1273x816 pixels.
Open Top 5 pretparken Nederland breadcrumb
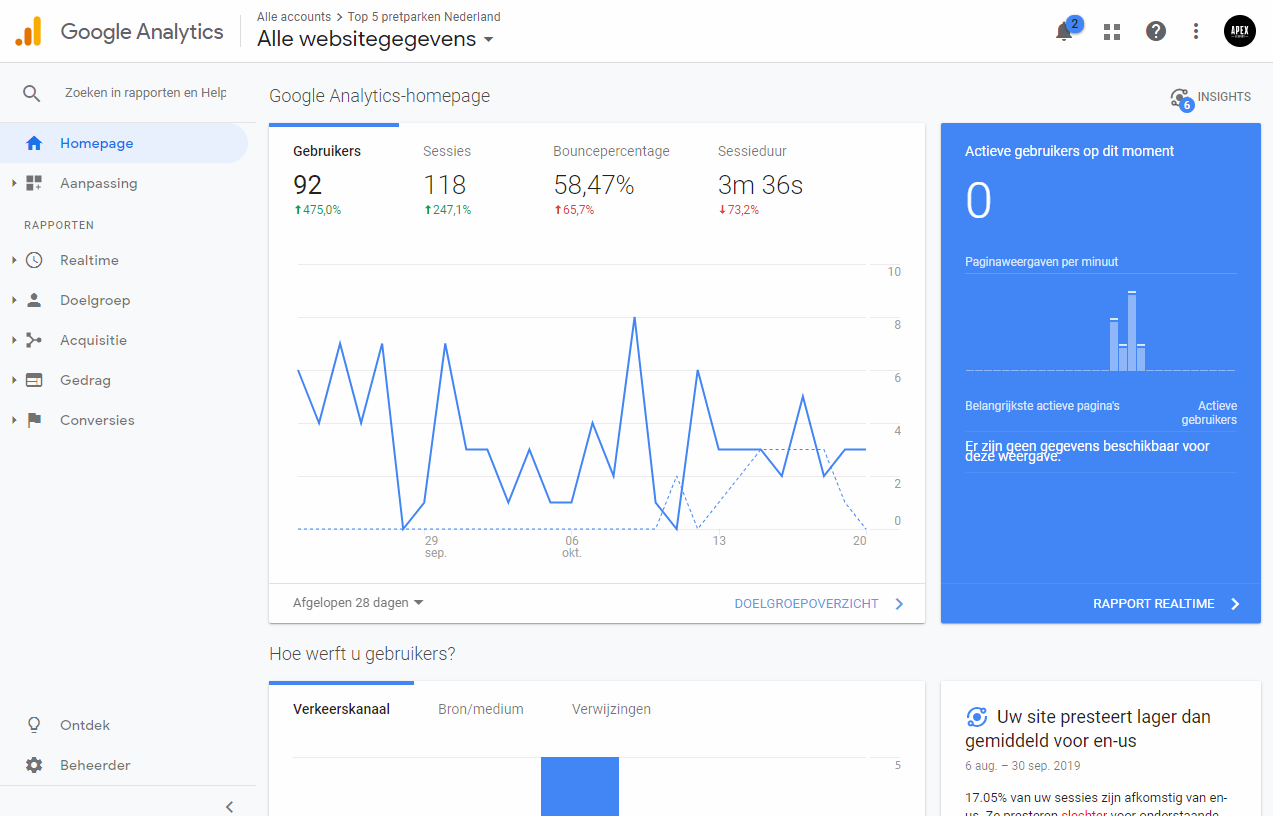424,17
